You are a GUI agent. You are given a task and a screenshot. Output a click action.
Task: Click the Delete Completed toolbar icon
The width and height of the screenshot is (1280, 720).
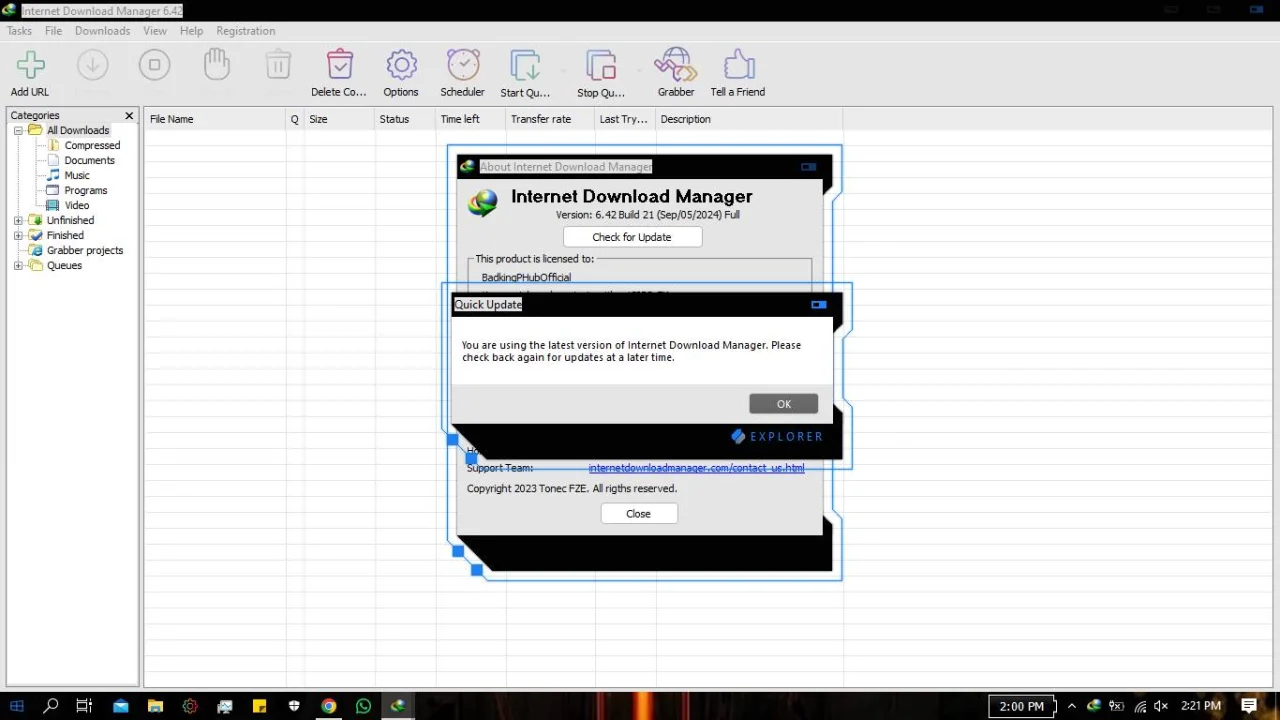[339, 66]
